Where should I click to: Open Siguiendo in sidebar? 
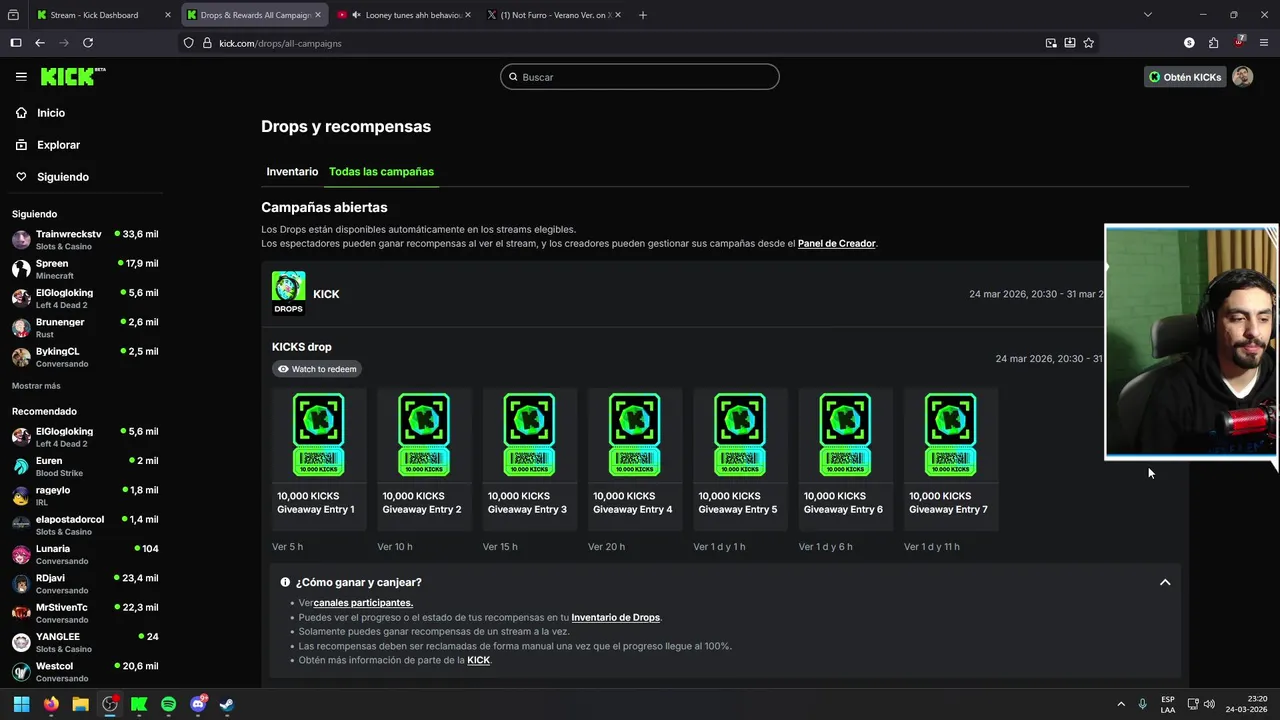(x=63, y=177)
